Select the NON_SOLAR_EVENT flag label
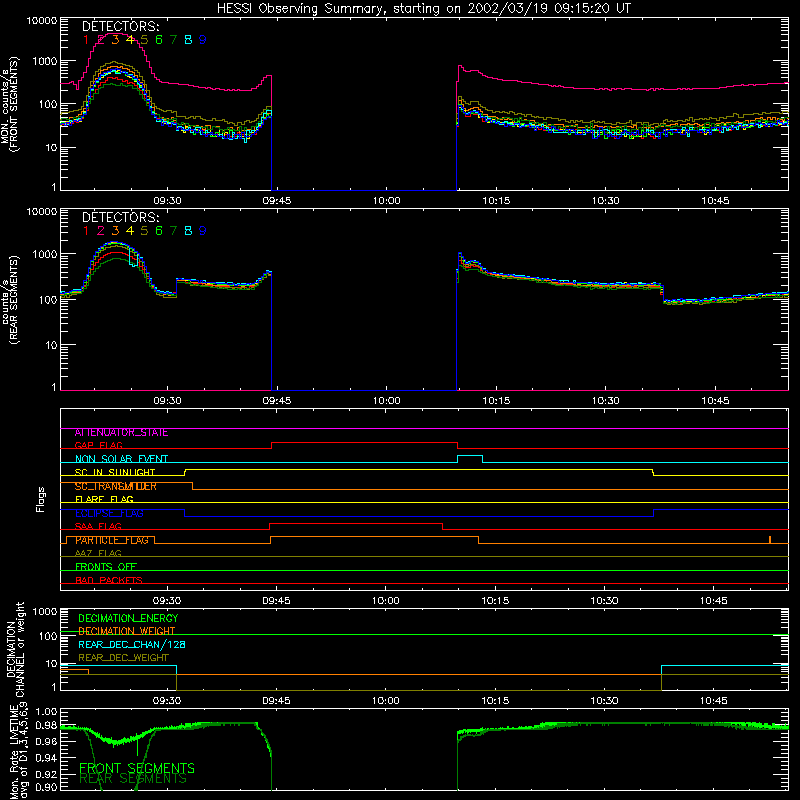The image size is (800, 800). 121,459
